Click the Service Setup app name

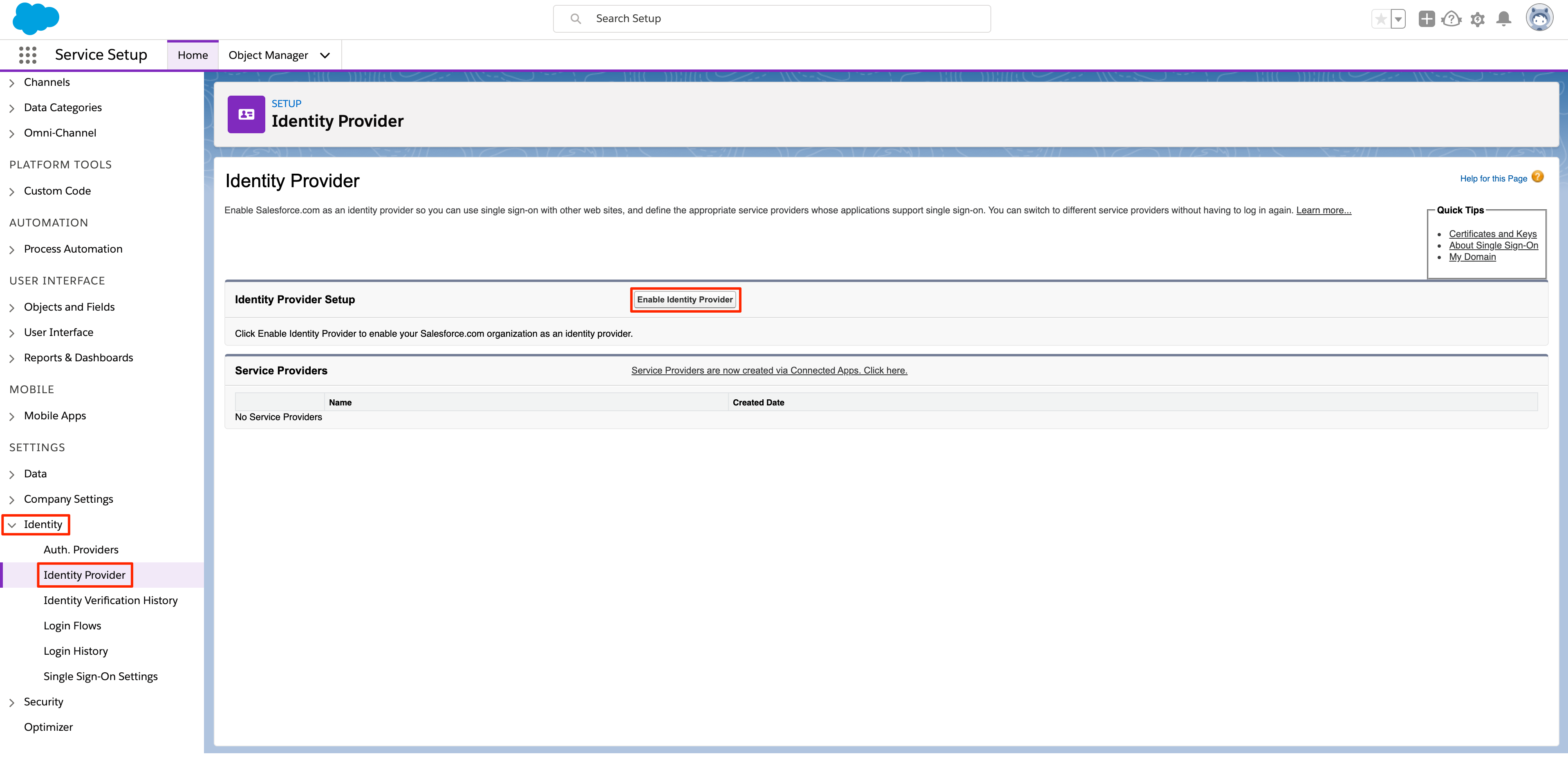point(101,55)
